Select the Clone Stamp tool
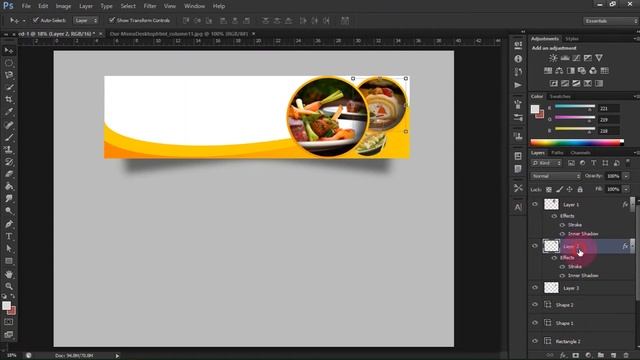The image size is (640, 360). point(9,149)
